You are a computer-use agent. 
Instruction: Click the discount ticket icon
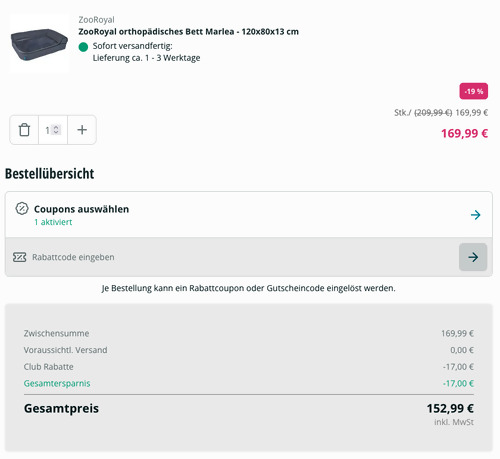point(19,257)
